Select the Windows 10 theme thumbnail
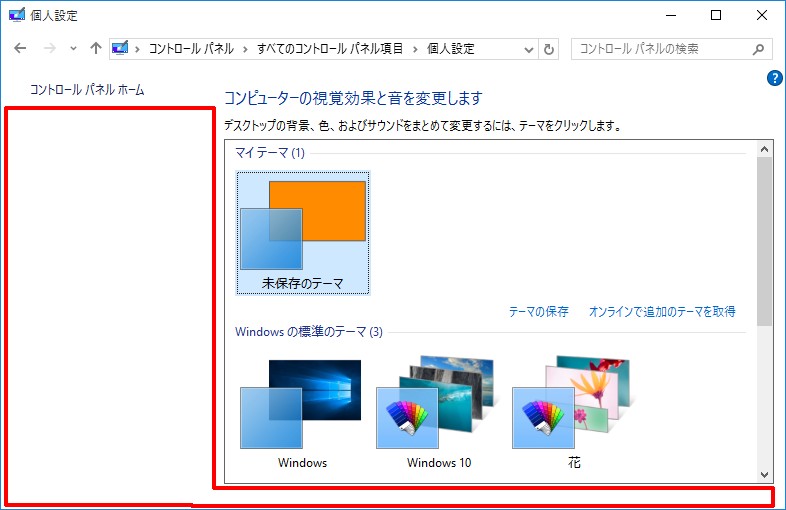The height and width of the screenshot is (510, 786). pos(438,413)
